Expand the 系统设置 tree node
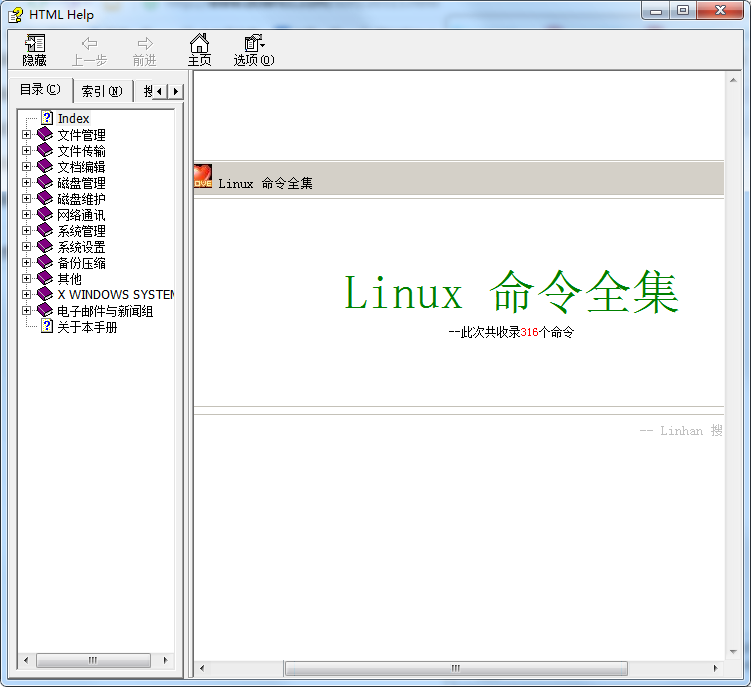751x687 pixels. (x=27, y=247)
